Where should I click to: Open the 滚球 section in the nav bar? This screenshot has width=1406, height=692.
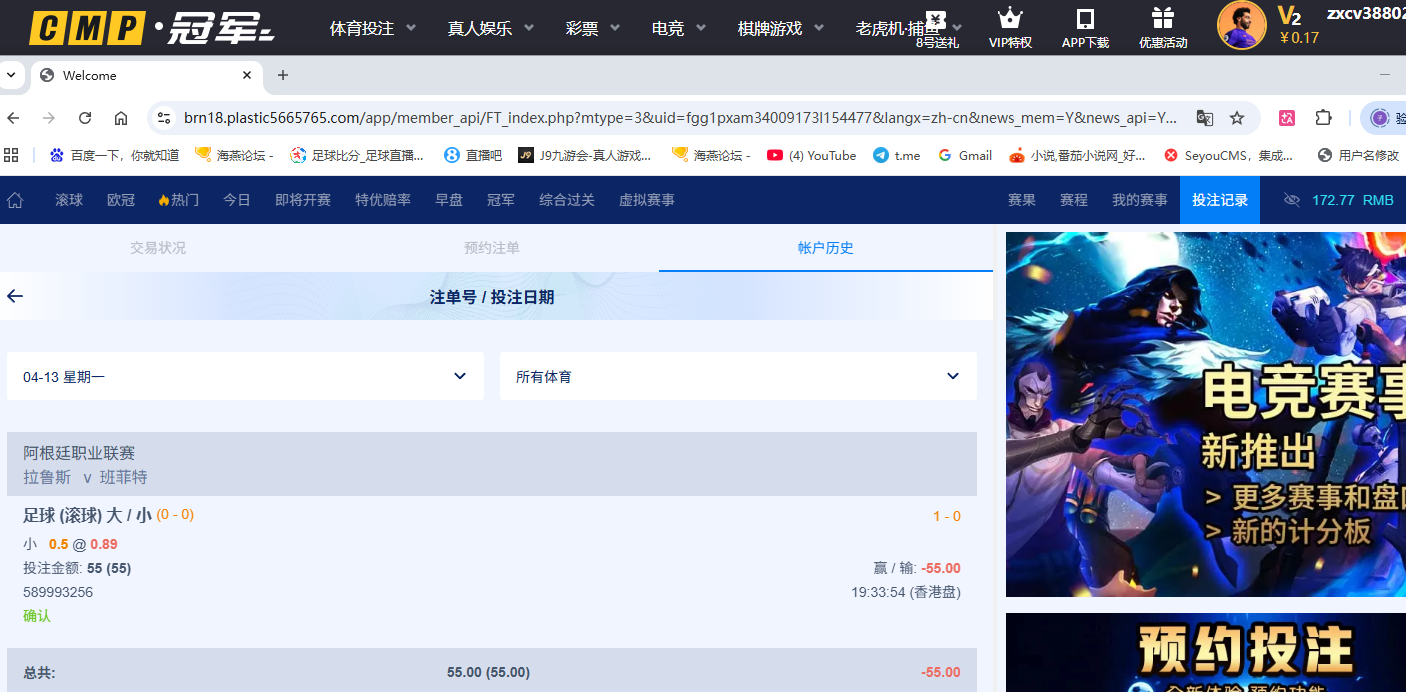click(69, 200)
